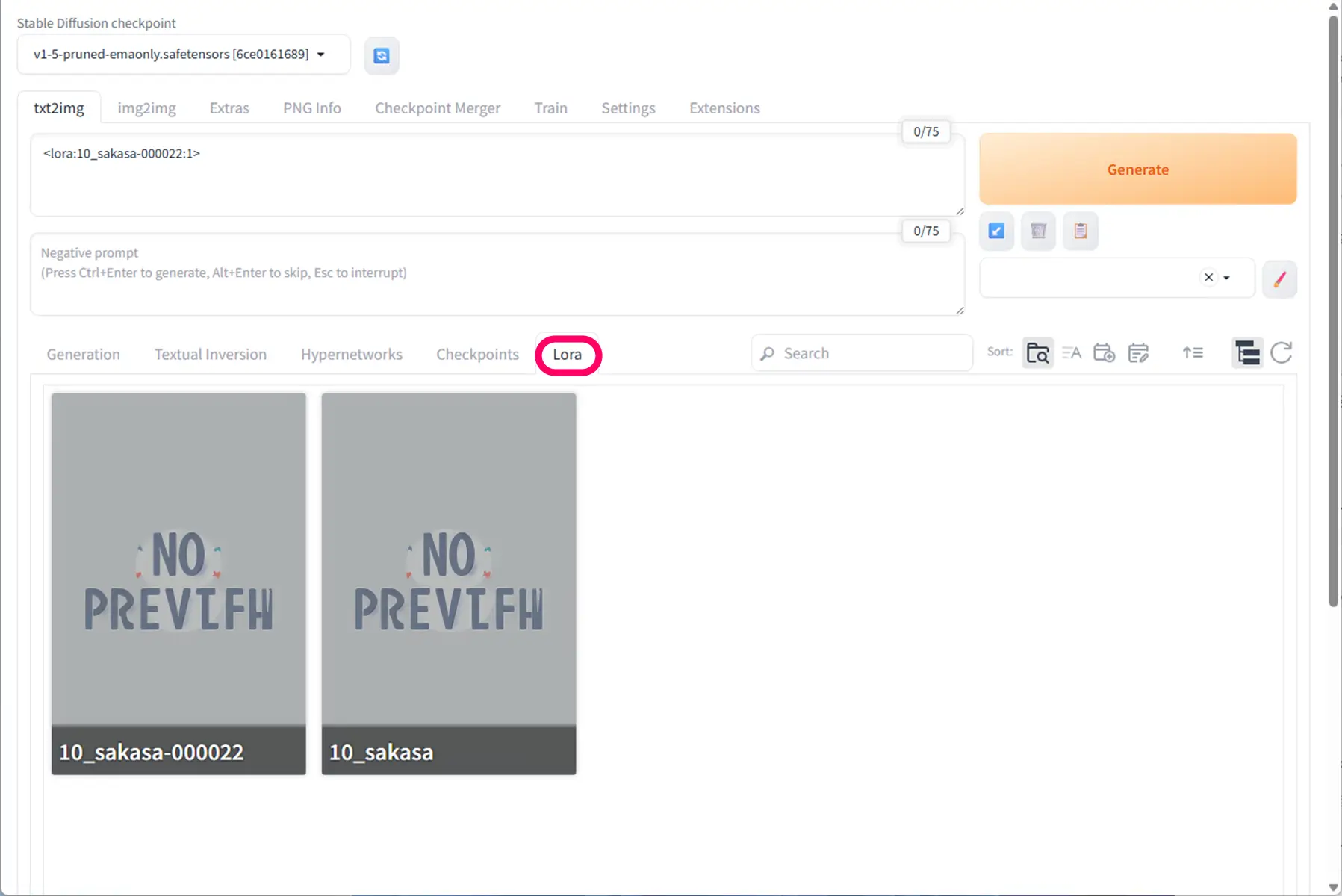Click the prompt 0/75 token counter
This screenshot has width=1342, height=896.
(x=926, y=132)
